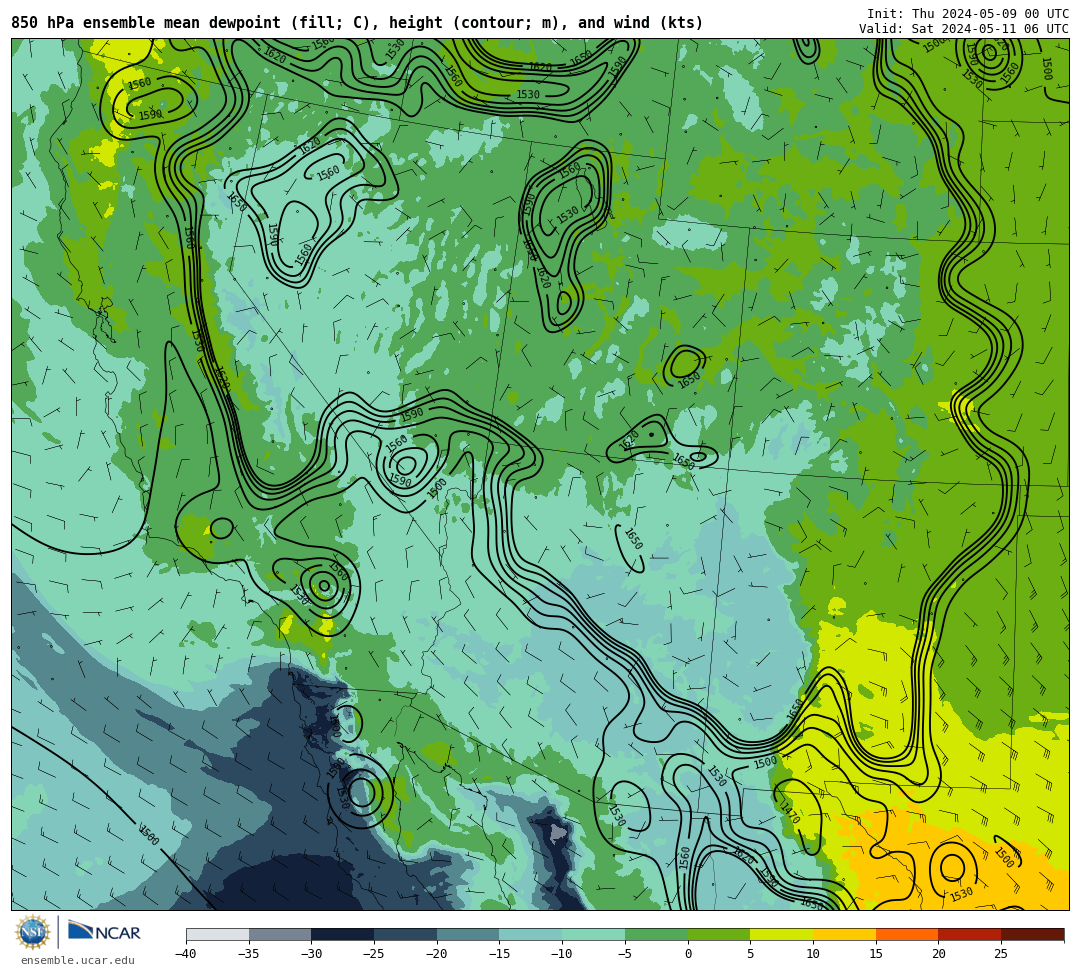Click the -35 colorbar tick label

(249, 954)
